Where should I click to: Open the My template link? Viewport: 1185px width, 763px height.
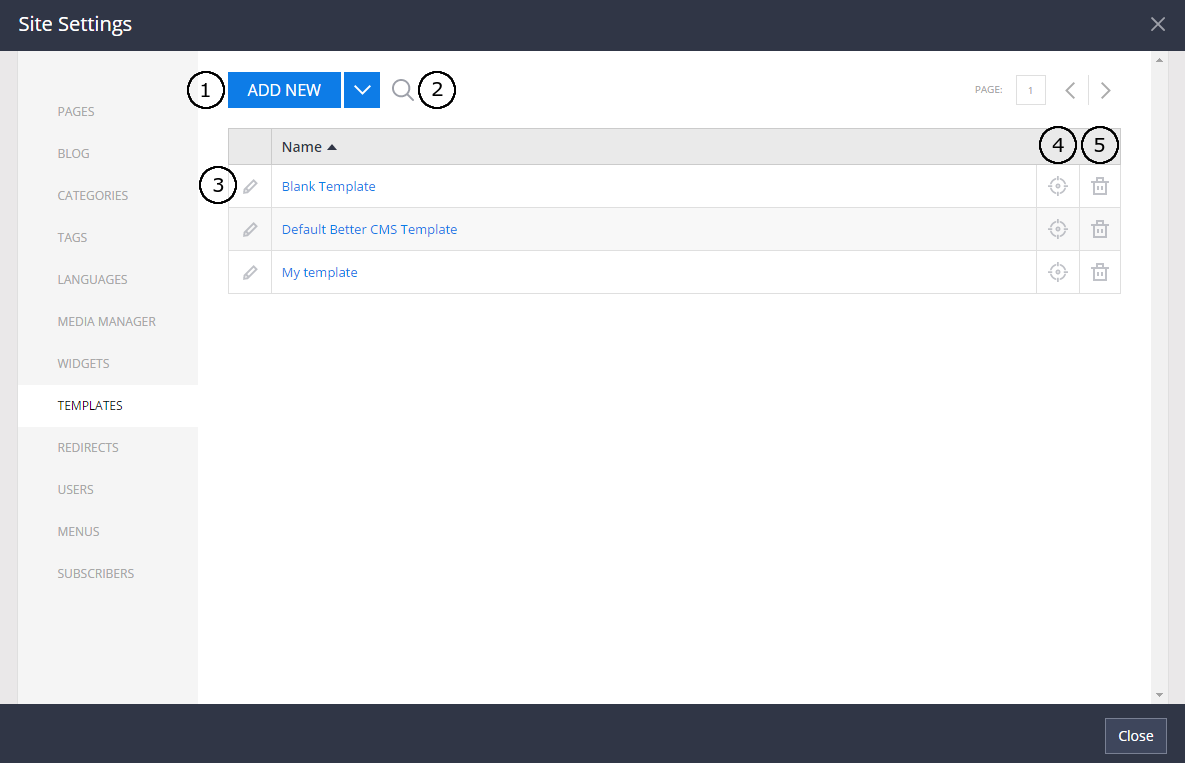coord(319,271)
